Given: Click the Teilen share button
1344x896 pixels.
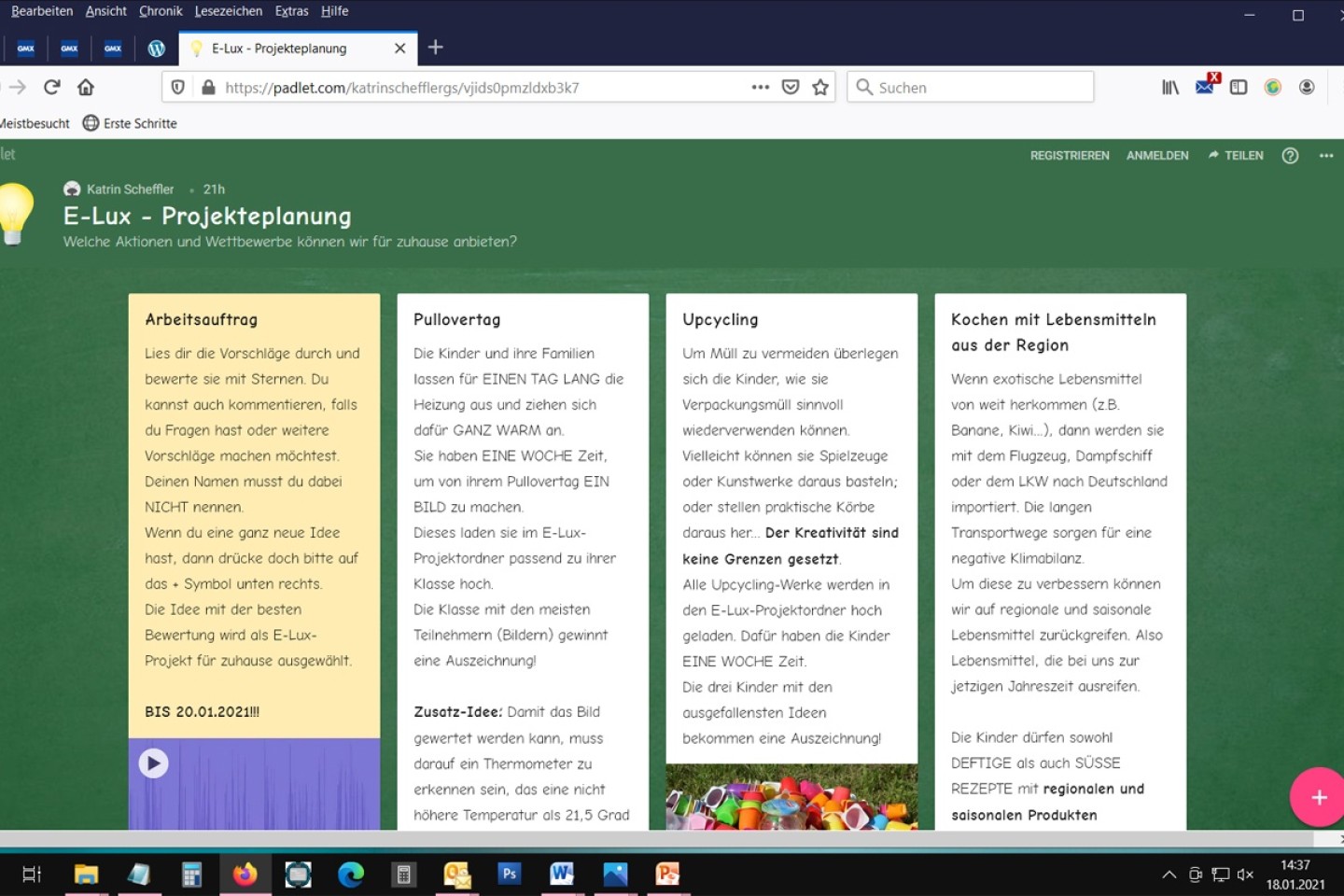Looking at the screenshot, I should tap(1236, 156).
